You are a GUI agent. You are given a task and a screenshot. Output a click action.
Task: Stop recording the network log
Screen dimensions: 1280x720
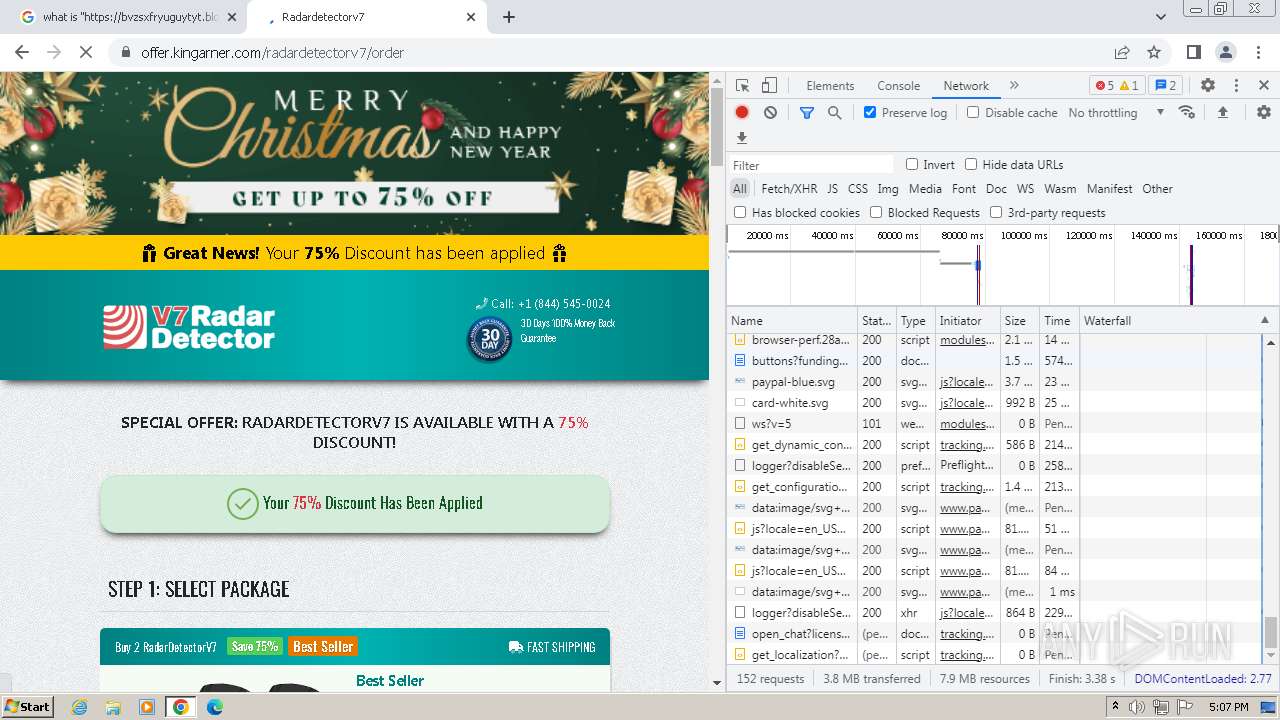click(x=742, y=113)
